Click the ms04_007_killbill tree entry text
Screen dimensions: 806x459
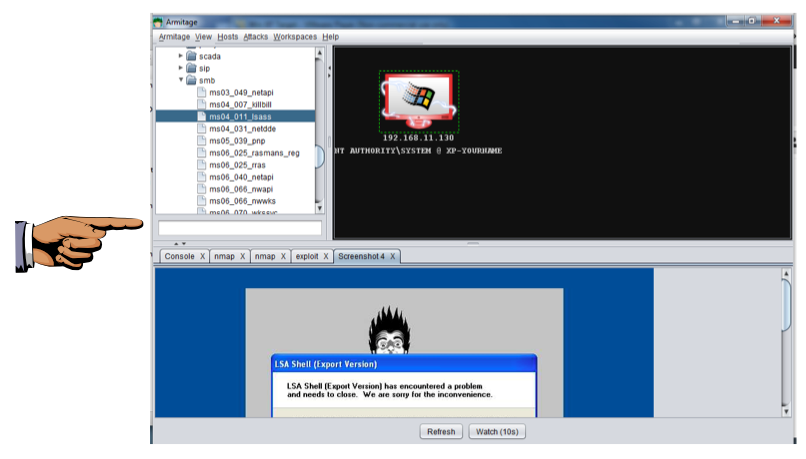tap(240, 104)
